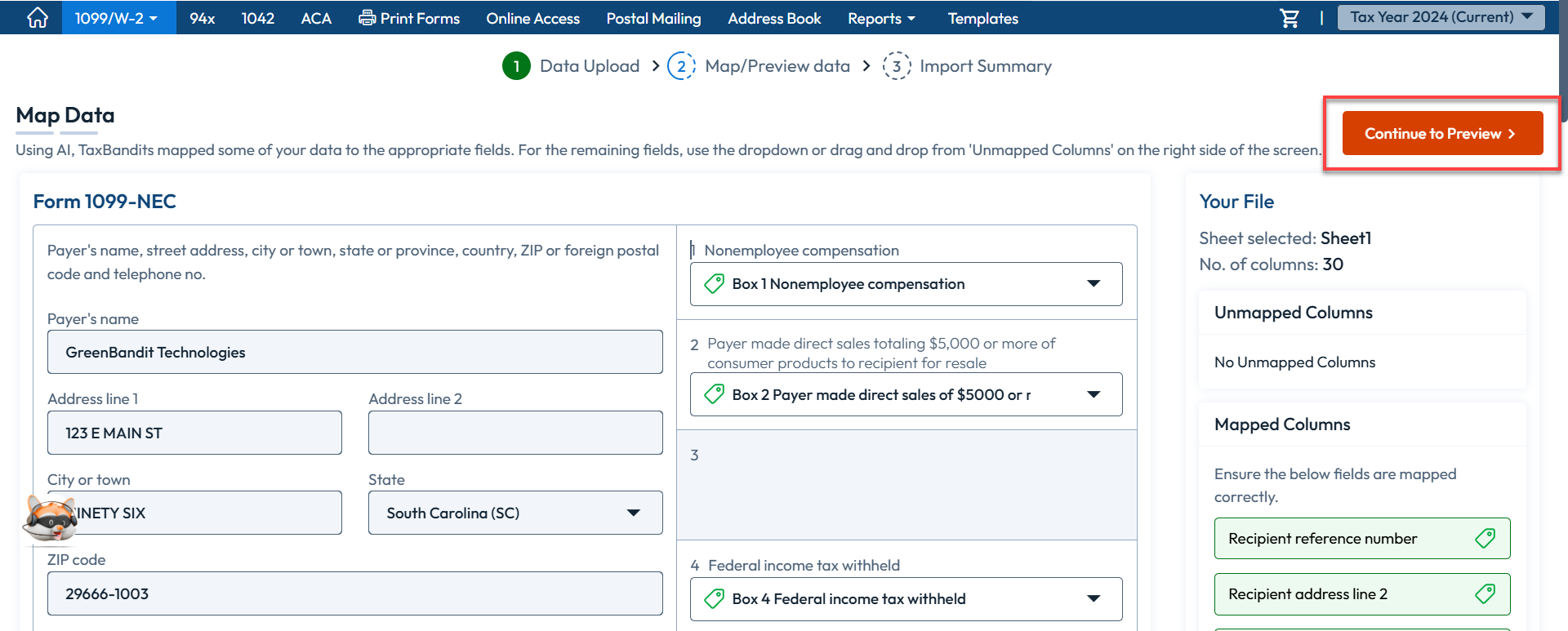Open Box 2 Payer made direct sales dropdown
The width and height of the screenshot is (1568, 631).
pyautogui.click(x=906, y=395)
